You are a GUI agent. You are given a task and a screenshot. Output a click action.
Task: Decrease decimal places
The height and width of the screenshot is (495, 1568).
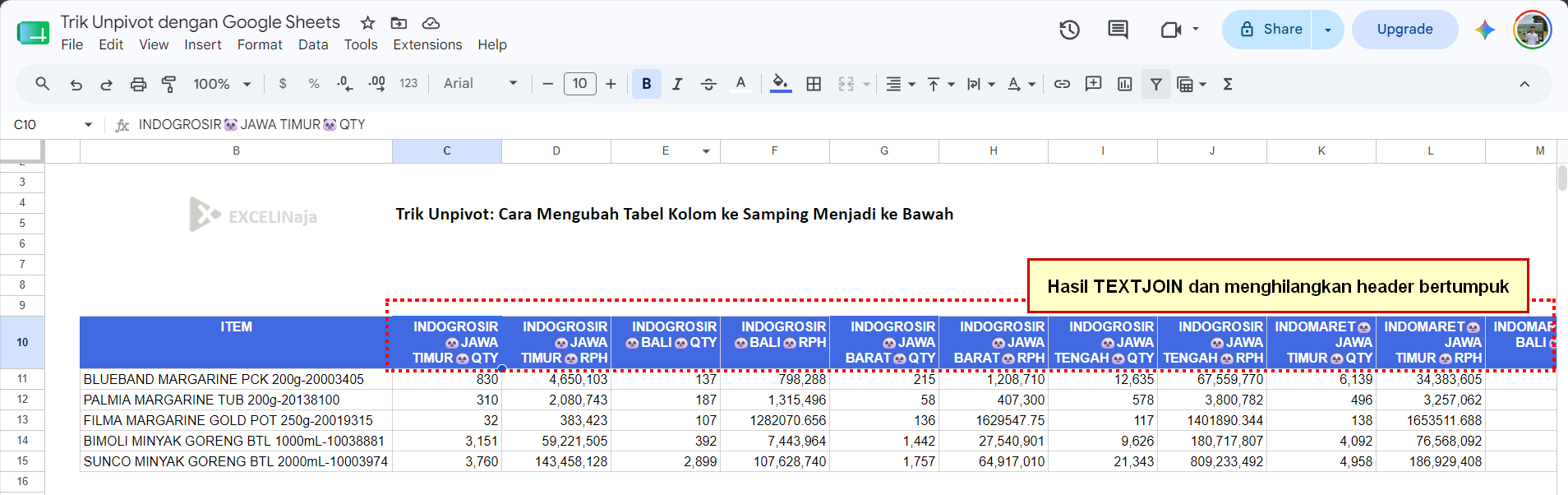345,84
